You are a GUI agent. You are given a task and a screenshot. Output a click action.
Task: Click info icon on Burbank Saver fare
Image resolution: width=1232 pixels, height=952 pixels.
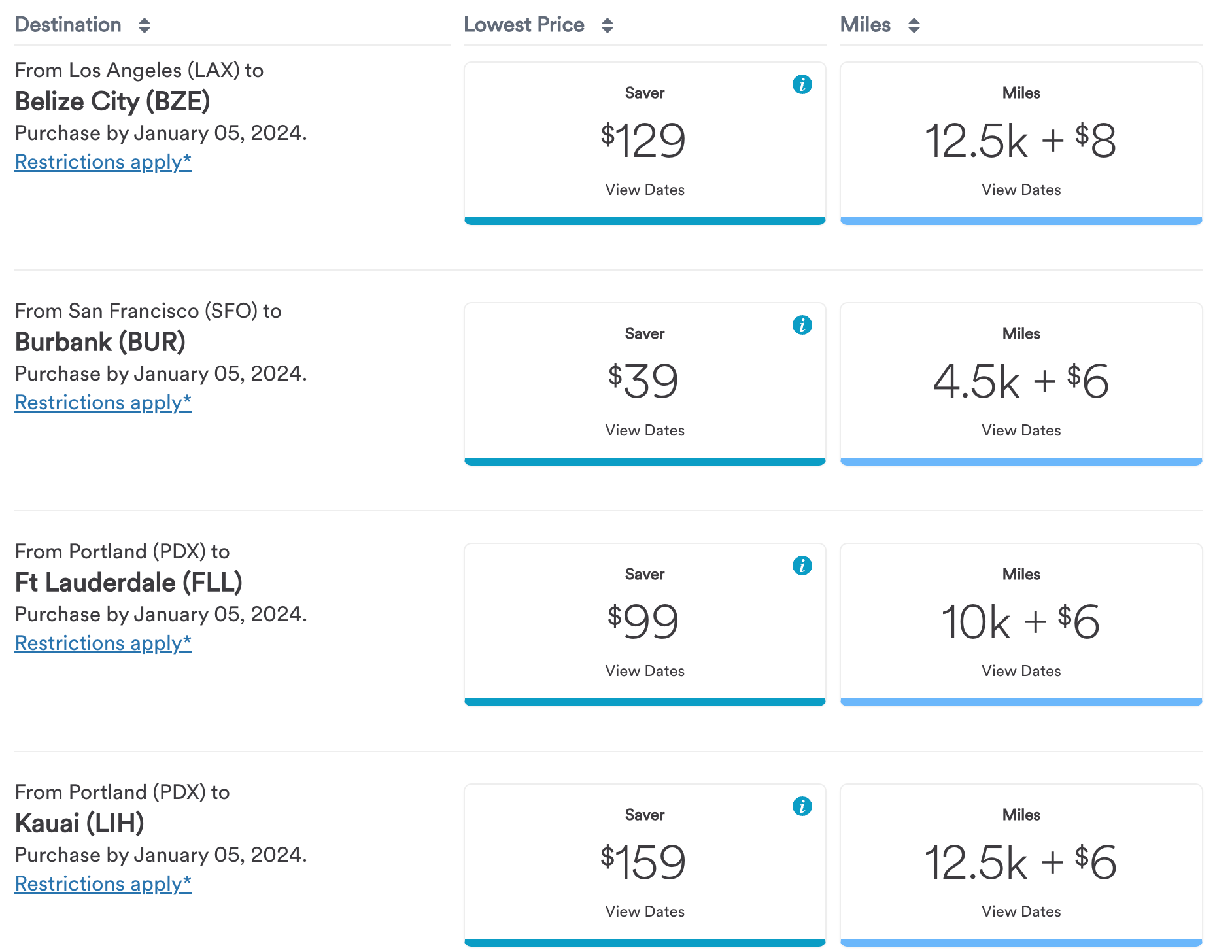(802, 325)
